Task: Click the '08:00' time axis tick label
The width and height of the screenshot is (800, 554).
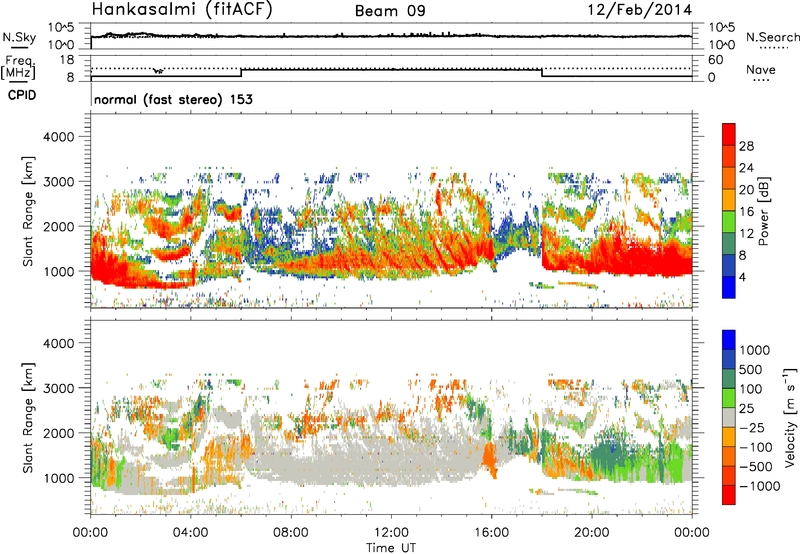Action: pos(291,533)
